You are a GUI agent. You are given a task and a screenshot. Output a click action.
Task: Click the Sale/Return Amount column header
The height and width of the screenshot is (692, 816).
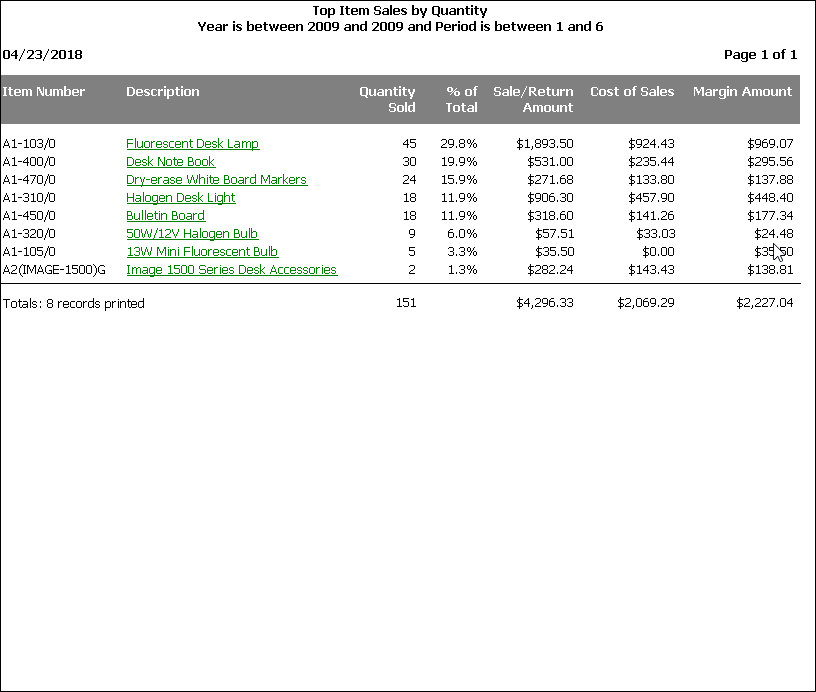pos(533,99)
